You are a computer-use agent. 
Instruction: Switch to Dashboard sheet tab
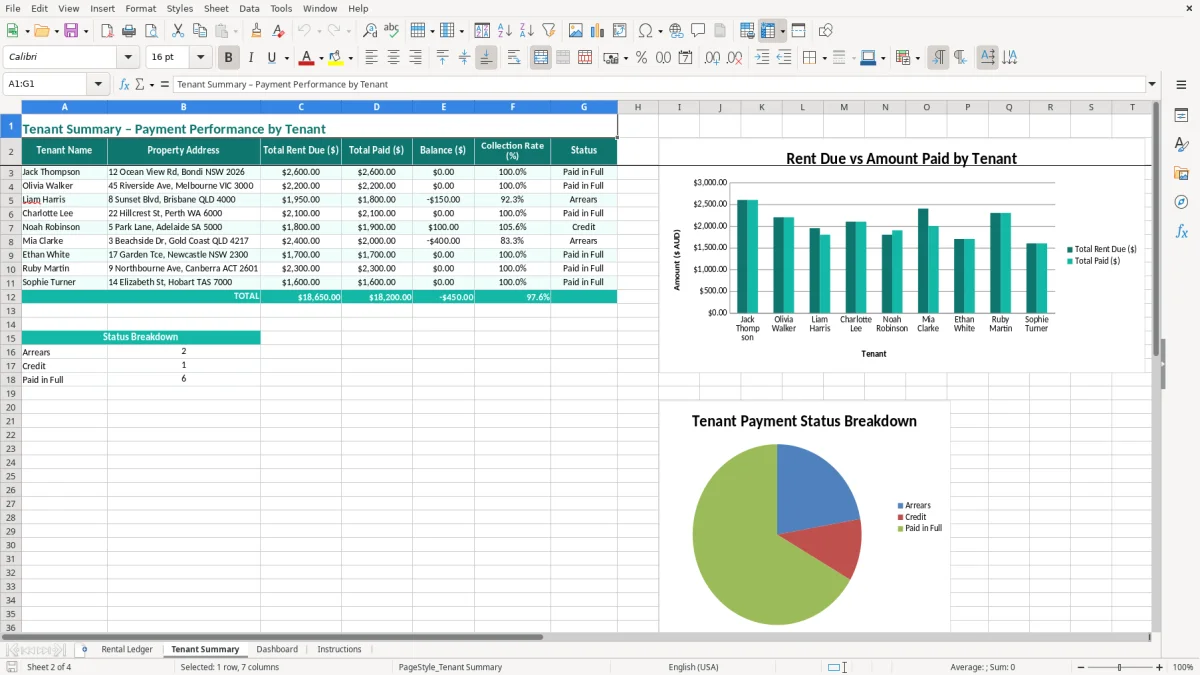[277, 649]
